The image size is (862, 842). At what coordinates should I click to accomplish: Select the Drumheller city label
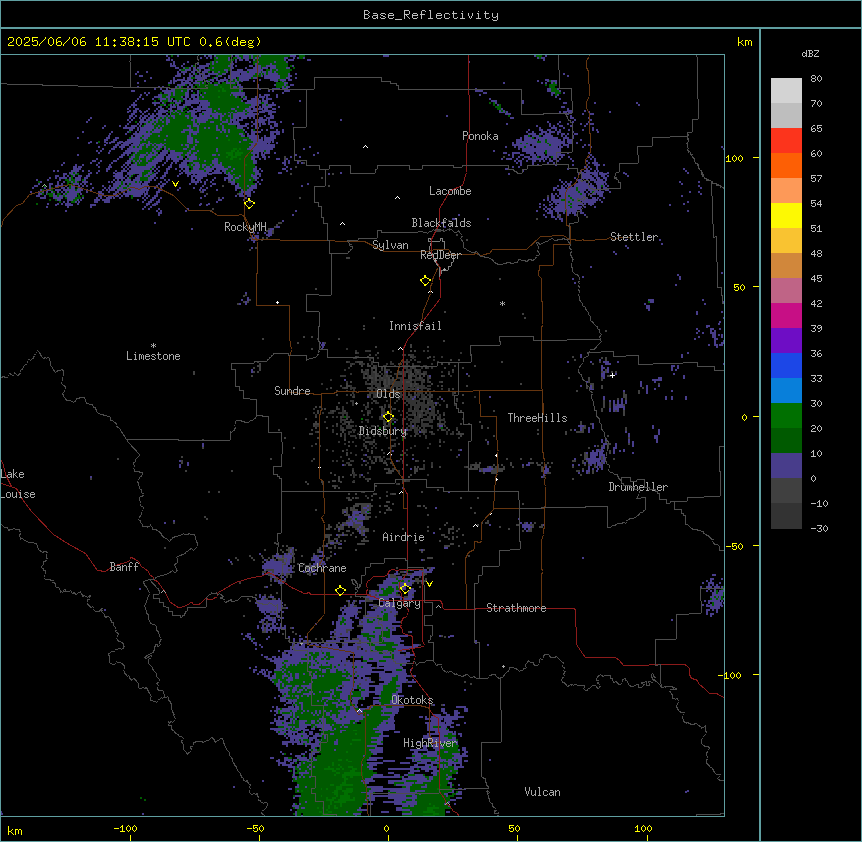[x=638, y=487]
